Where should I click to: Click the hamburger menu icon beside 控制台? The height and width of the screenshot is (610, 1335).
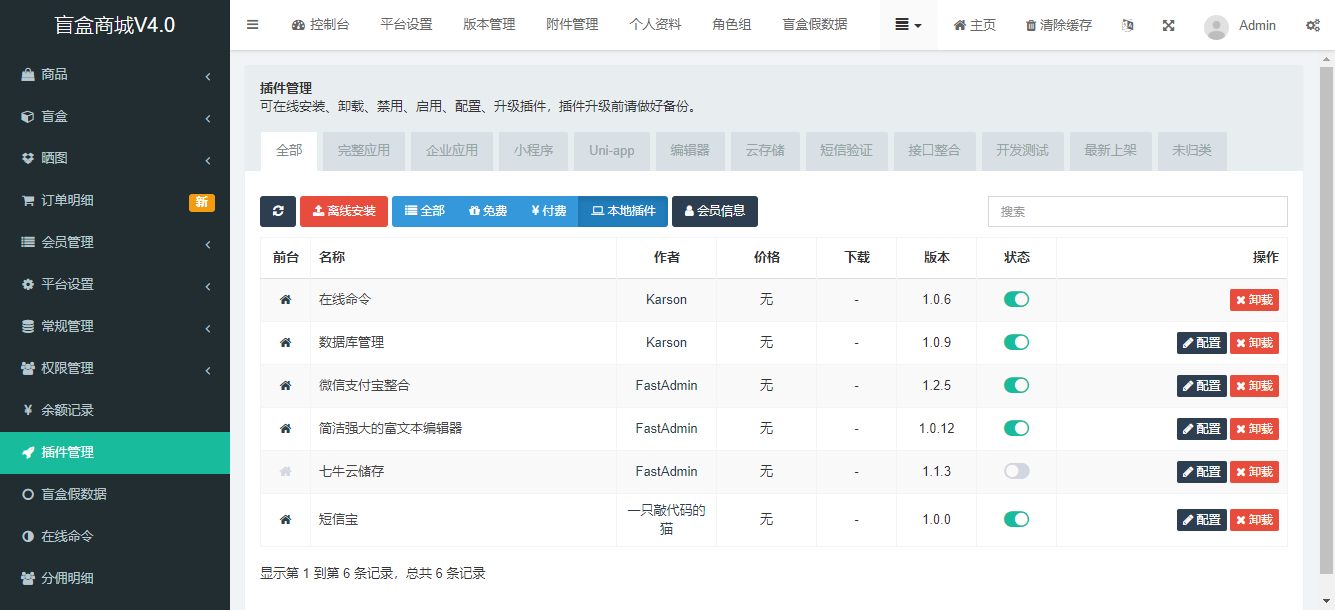[x=252, y=24]
